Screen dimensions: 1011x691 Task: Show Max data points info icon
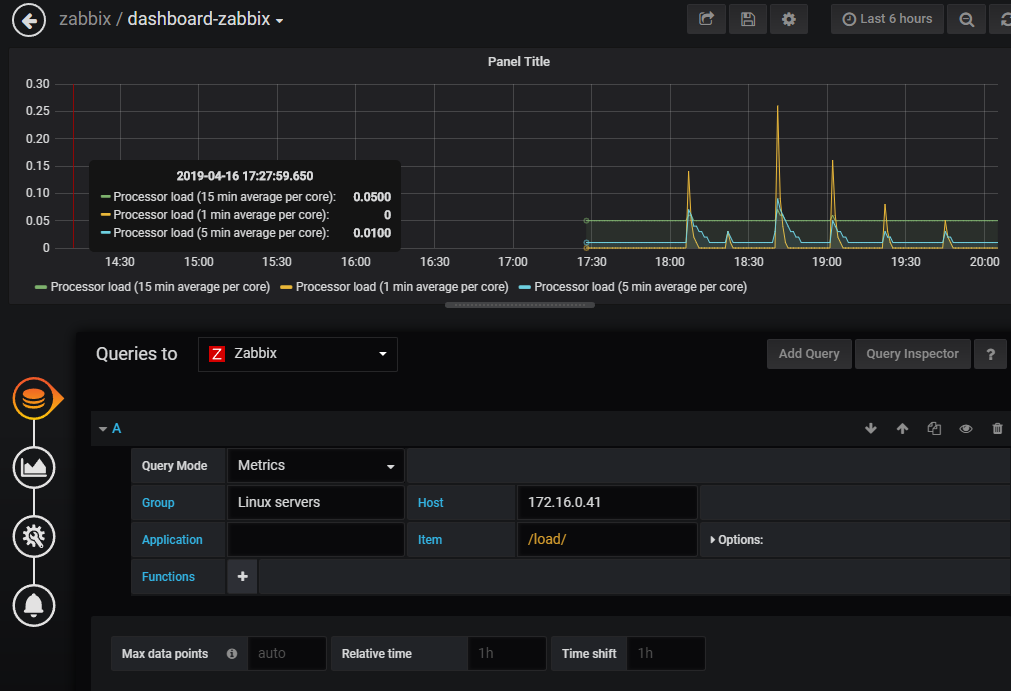point(232,654)
